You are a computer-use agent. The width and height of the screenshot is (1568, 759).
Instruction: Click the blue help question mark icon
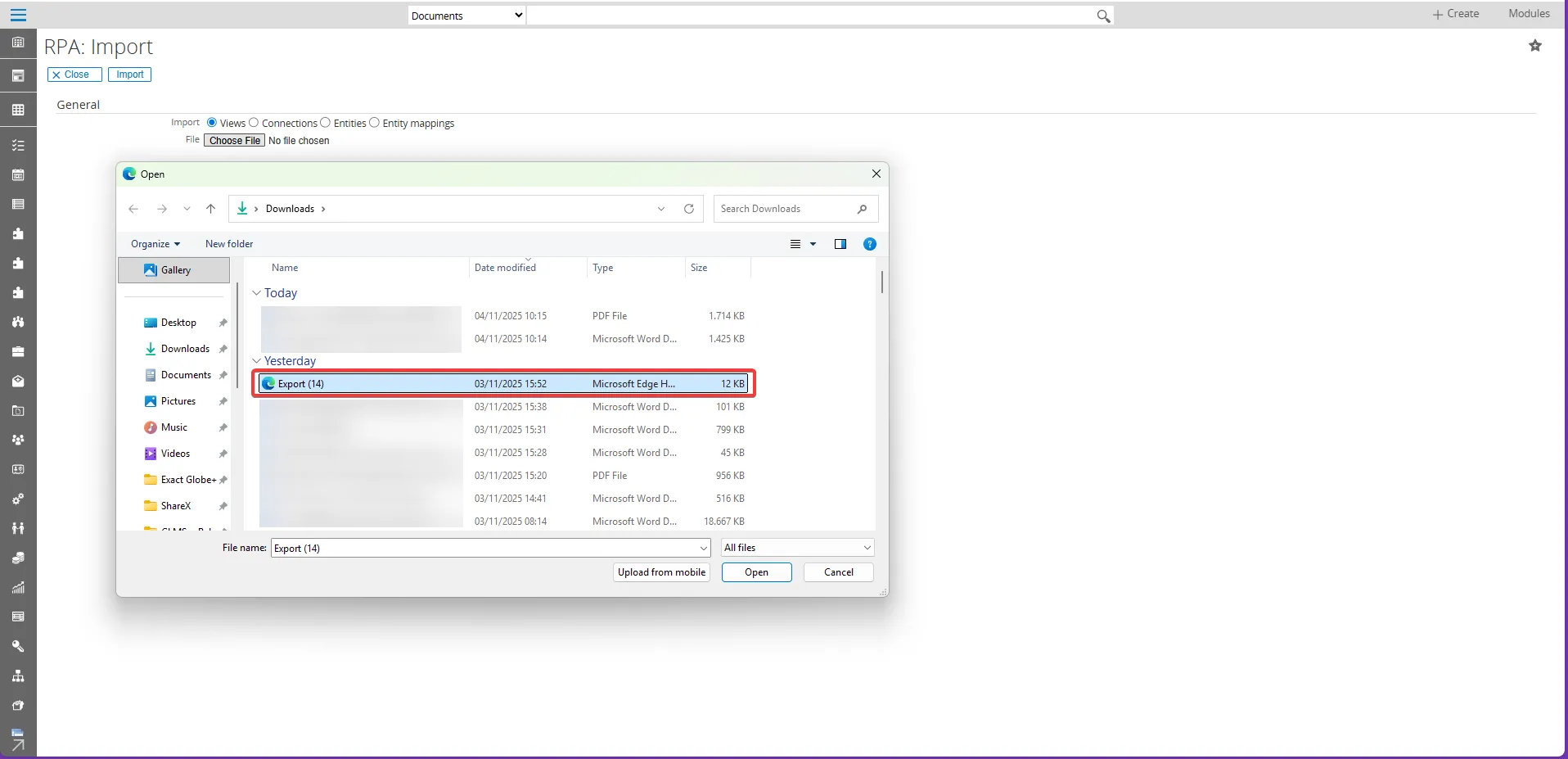[869, 244]
